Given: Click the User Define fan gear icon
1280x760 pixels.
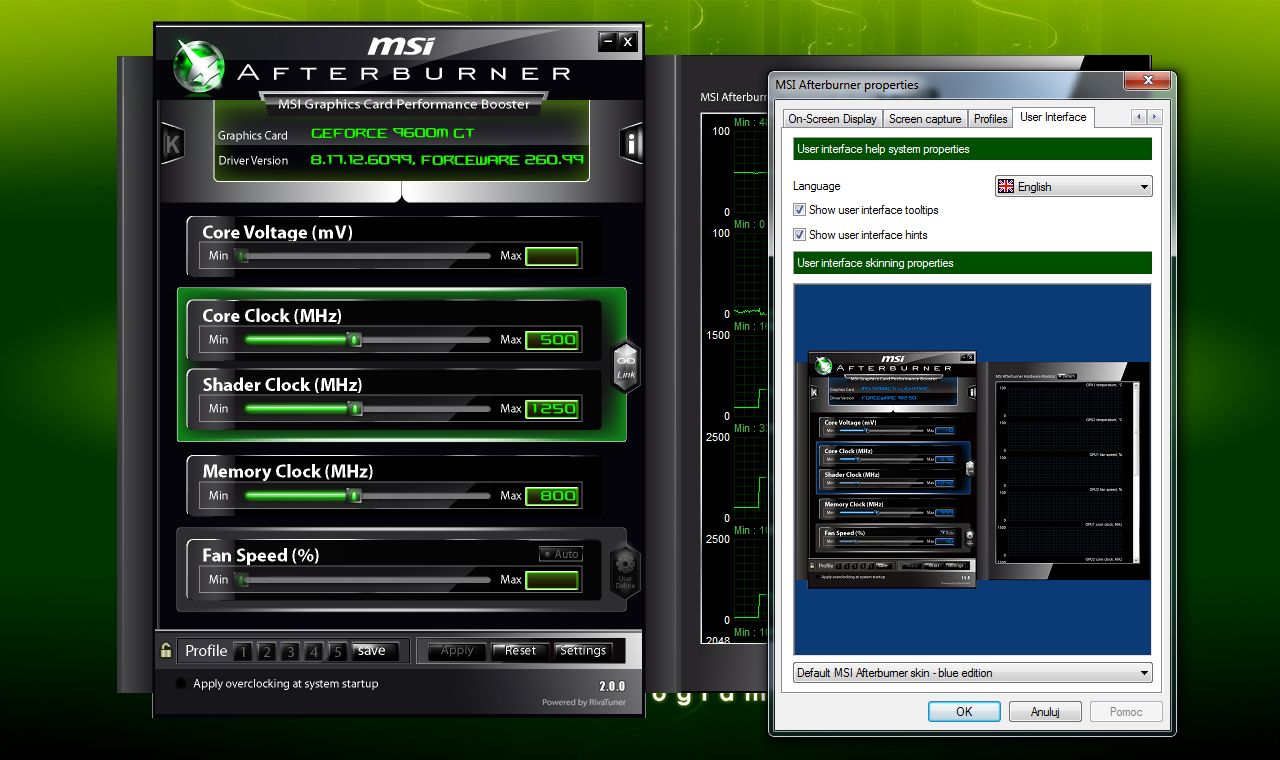Looking at the screenshot, I should pos(626,571).
